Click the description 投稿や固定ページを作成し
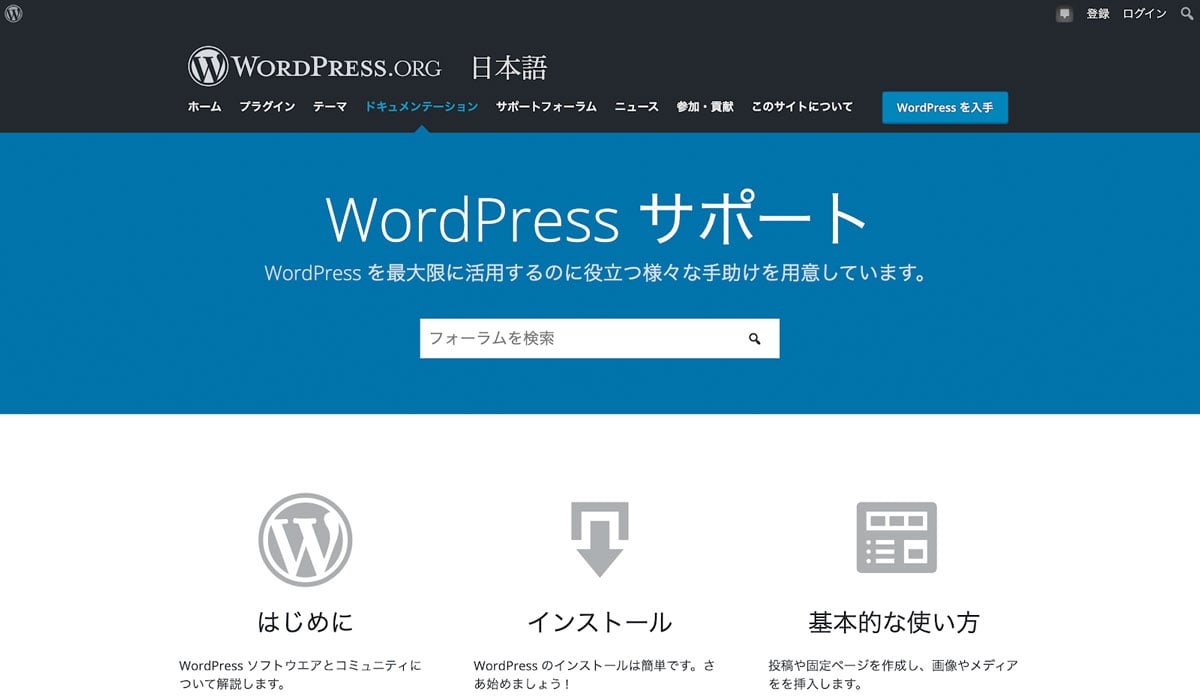The height and width of the screenshot is (698, 1200). pos(892,675)
